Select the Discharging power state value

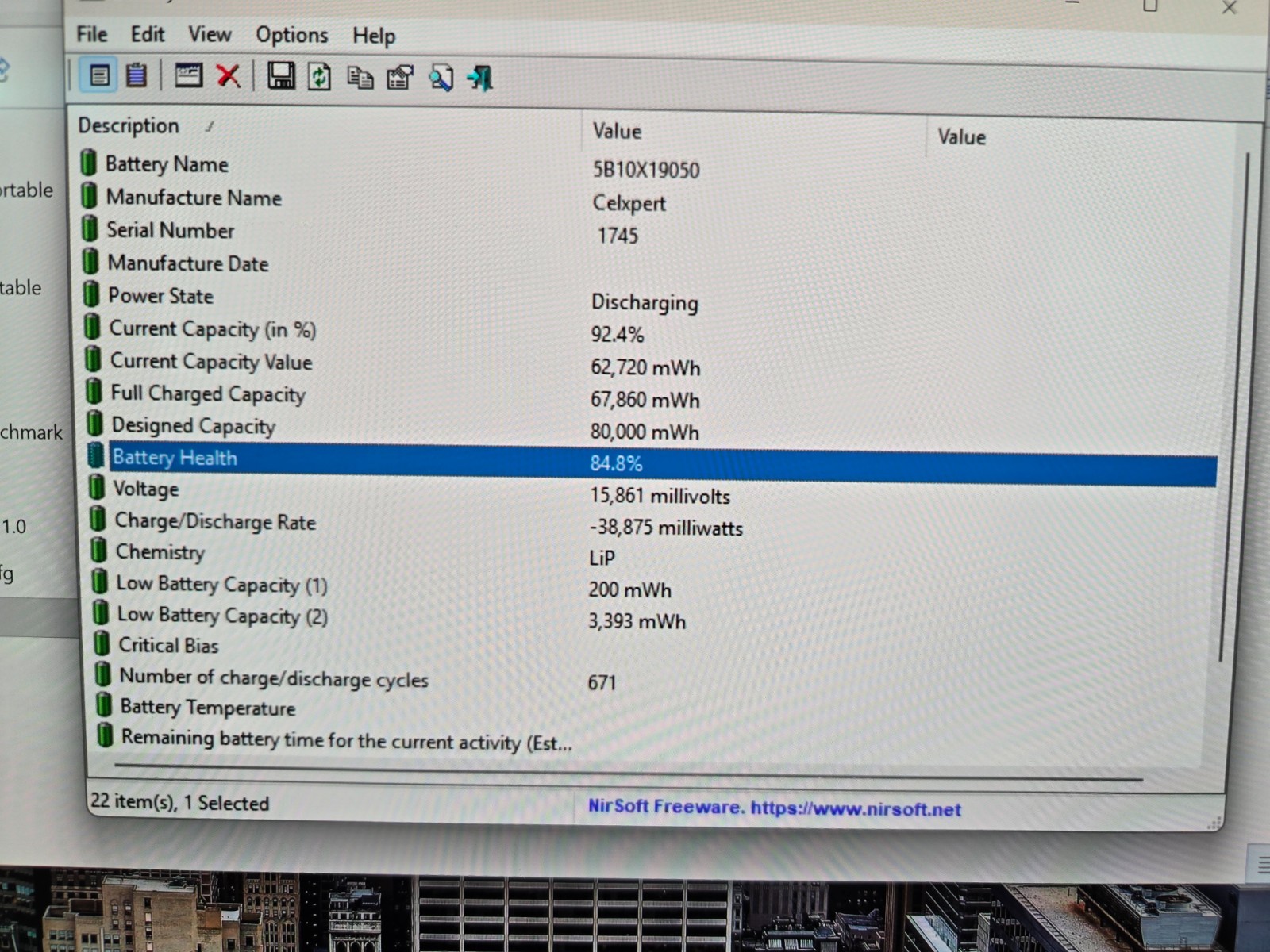click(x=645, y=303)
